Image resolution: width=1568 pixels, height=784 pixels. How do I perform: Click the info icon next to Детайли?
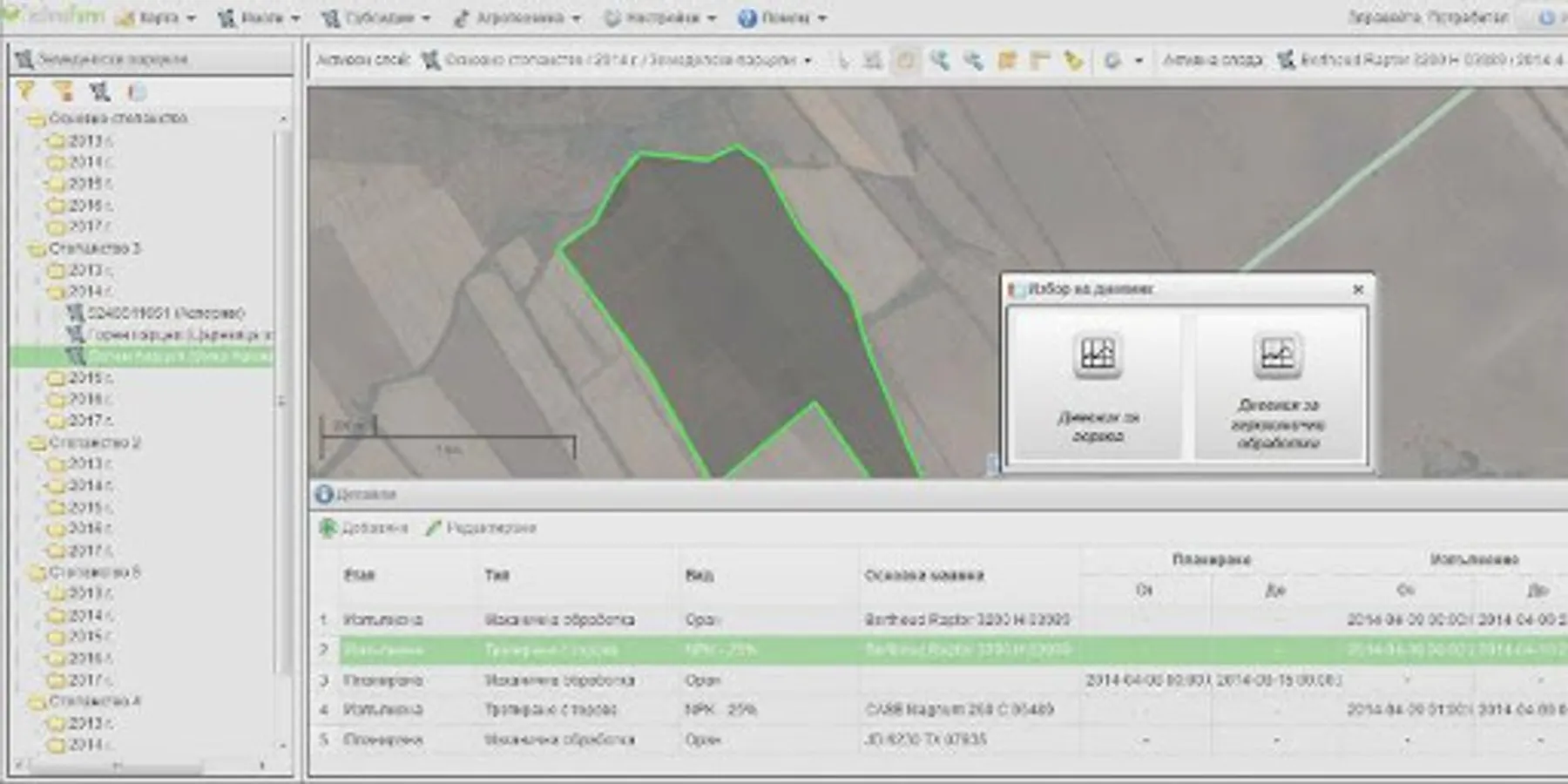(324, 494)
